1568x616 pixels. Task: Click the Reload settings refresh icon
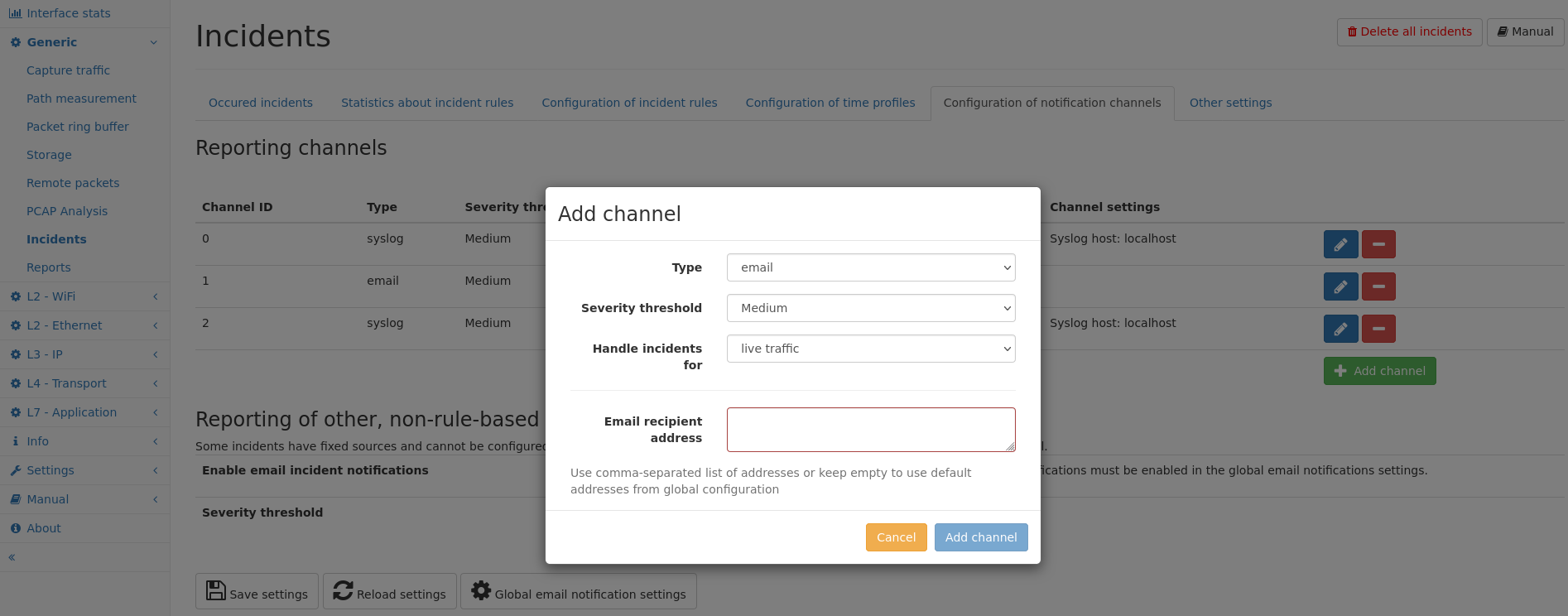344,590
